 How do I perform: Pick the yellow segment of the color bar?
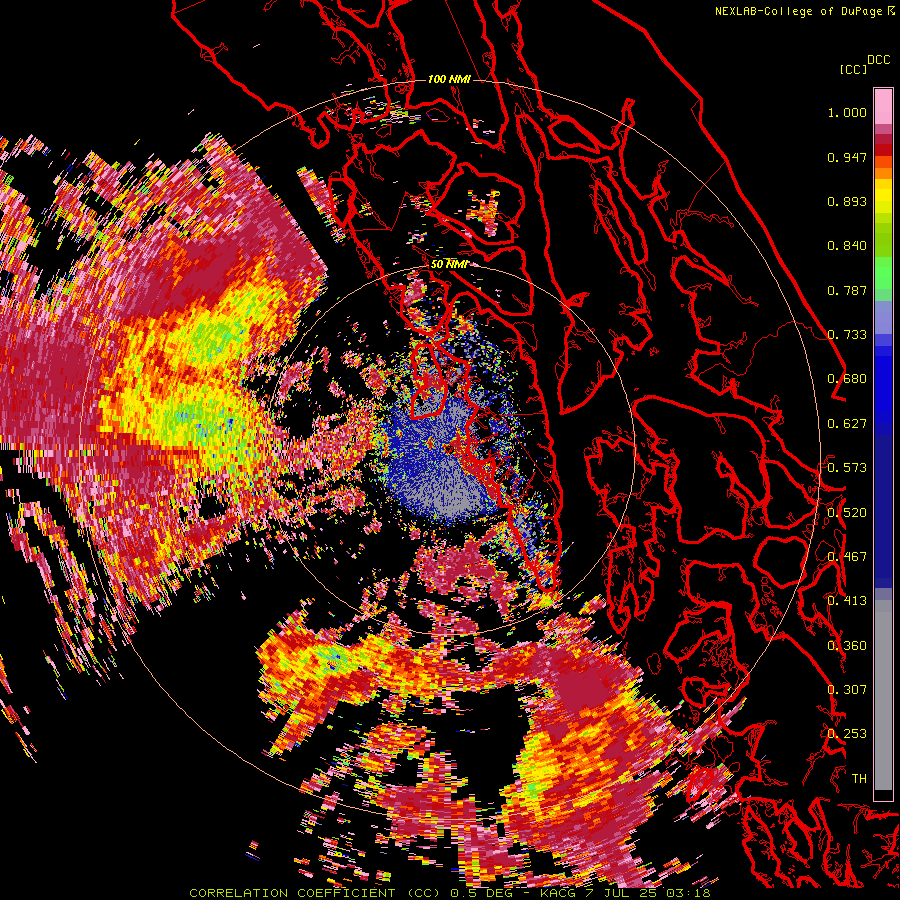coord(883,197)
